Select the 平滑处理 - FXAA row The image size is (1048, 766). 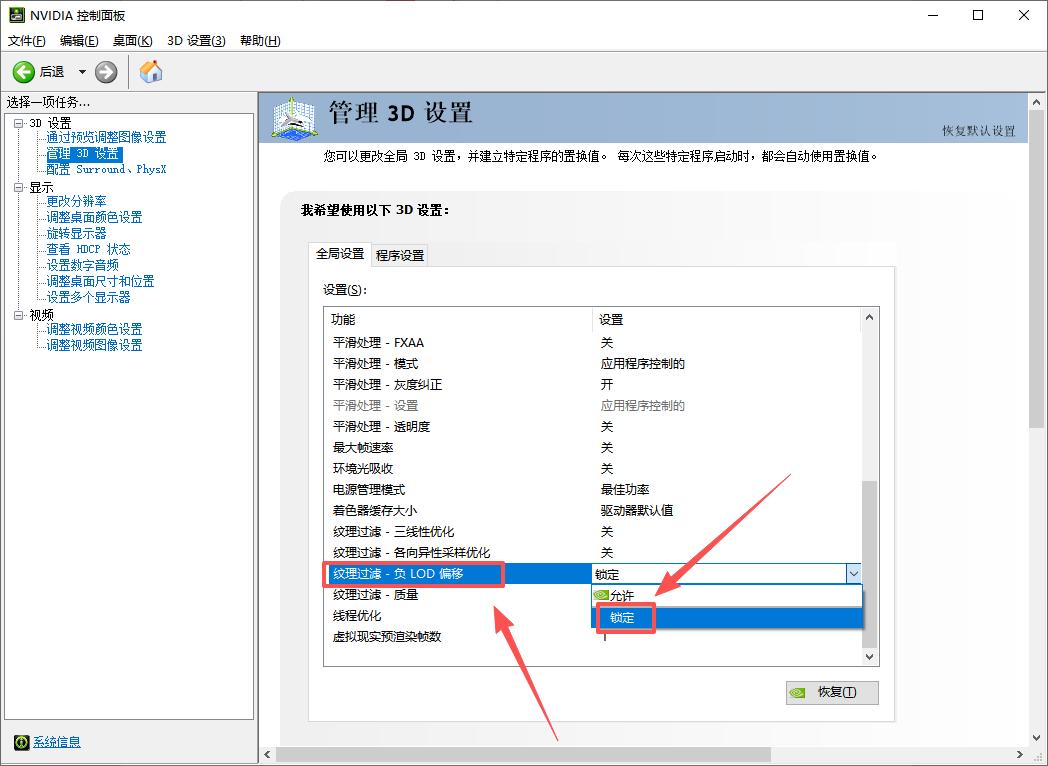point(593,342)
